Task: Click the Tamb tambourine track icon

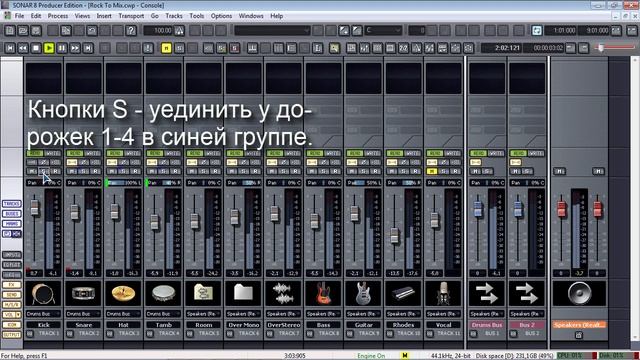Action: pos(163,293)
